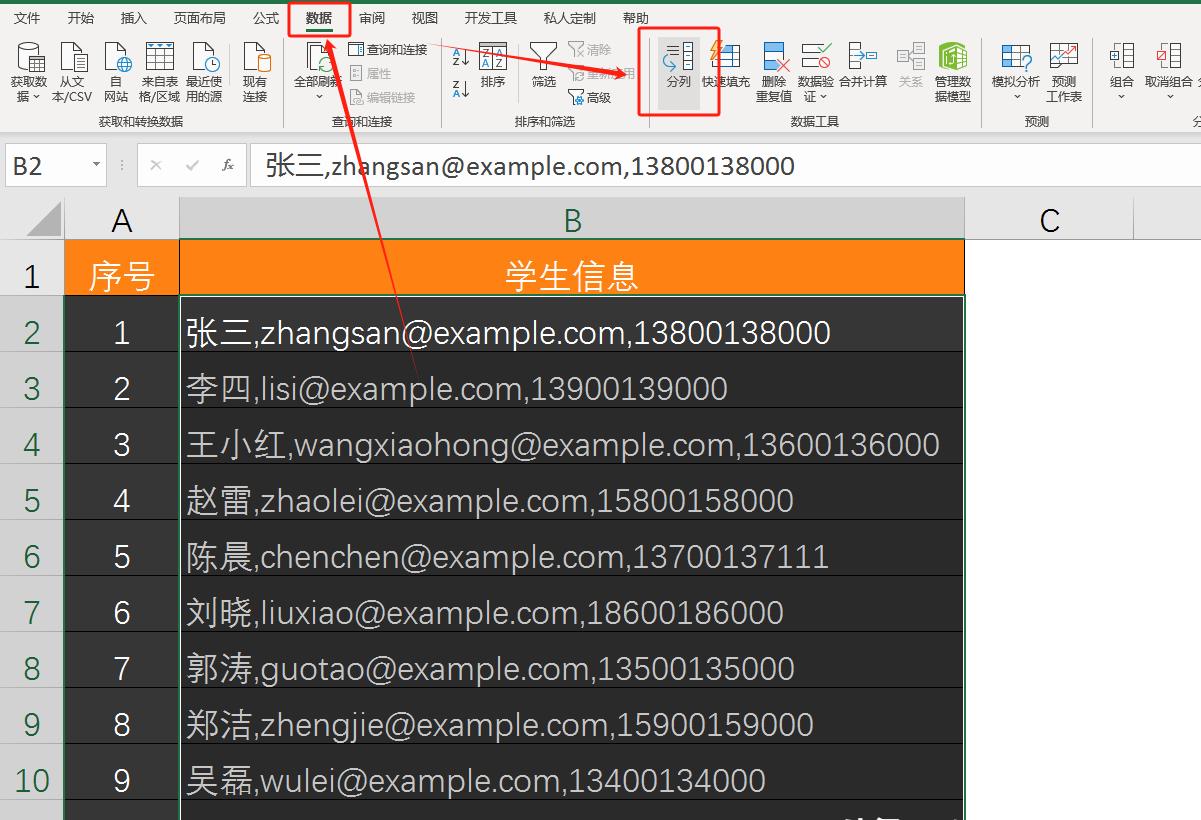The image size is (1201, 820).
Task: Click 预测工作表 (Forecast Sheet)
Action: click(x=1064, y=71)
